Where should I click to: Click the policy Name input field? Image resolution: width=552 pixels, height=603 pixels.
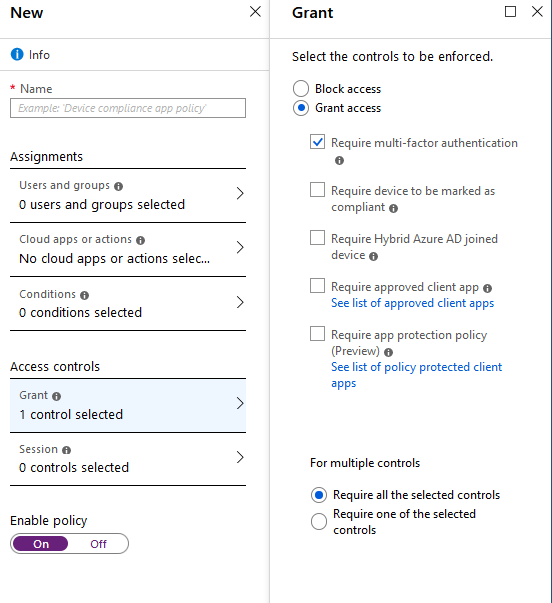(x=128, y=108)
